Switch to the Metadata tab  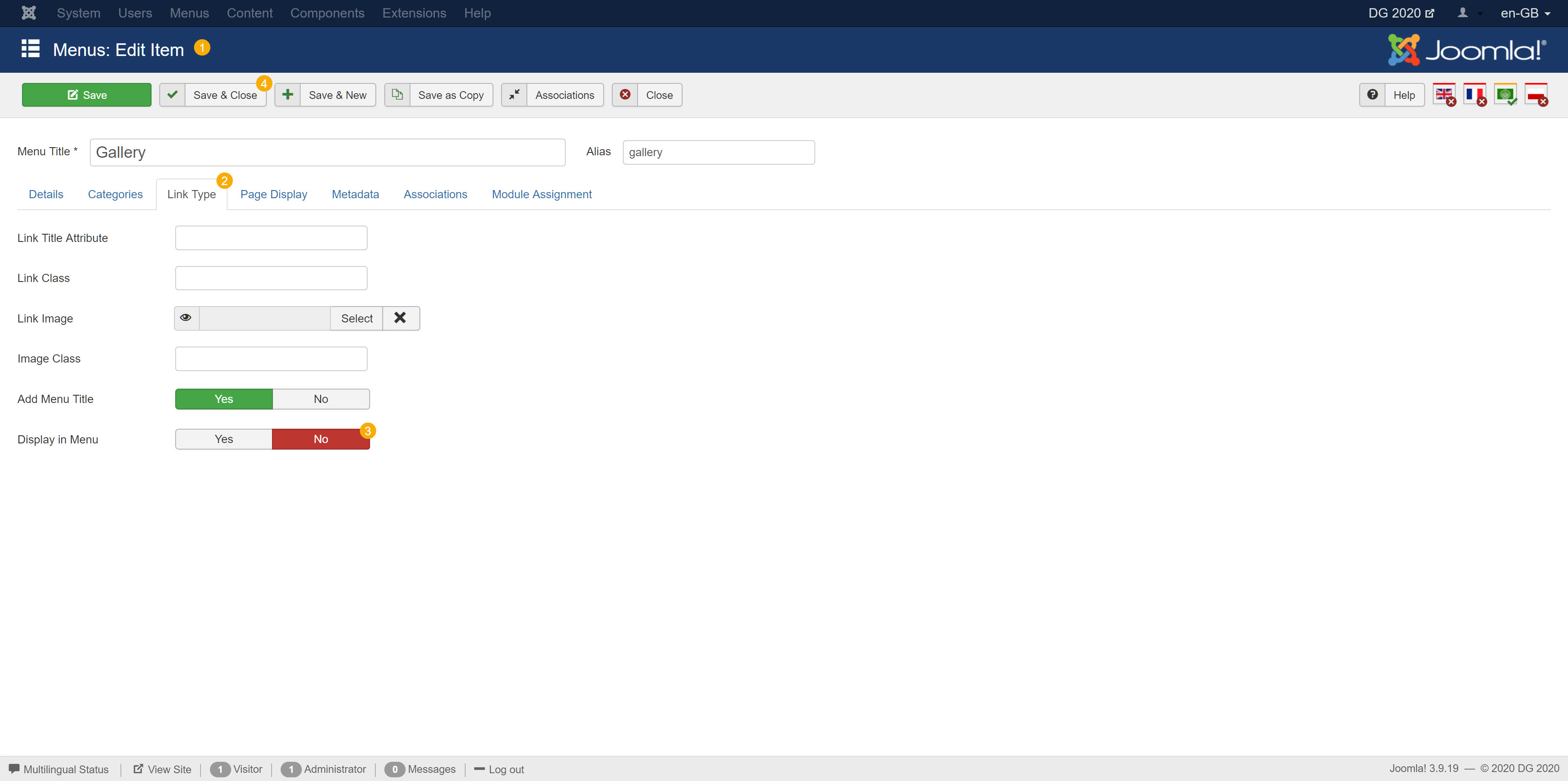355,195
